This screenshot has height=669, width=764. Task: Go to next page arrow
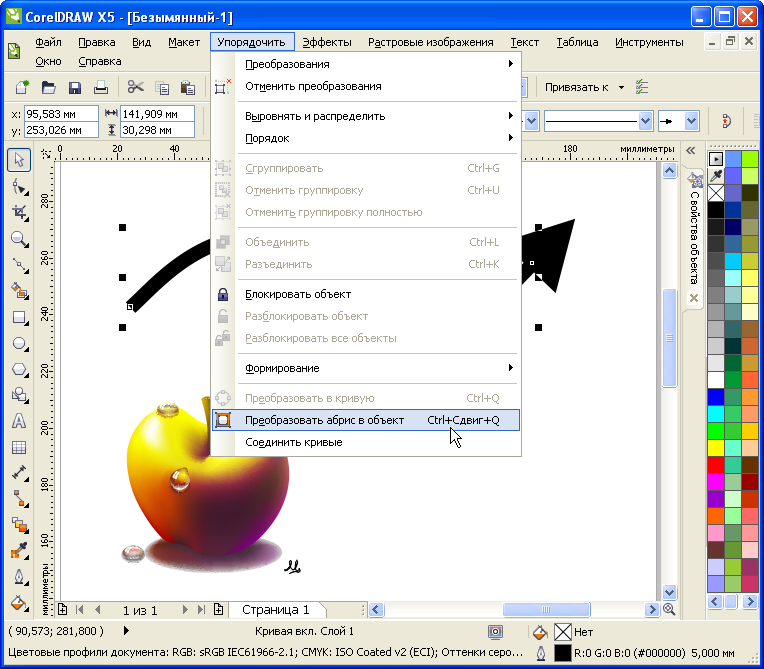(185, 610)
